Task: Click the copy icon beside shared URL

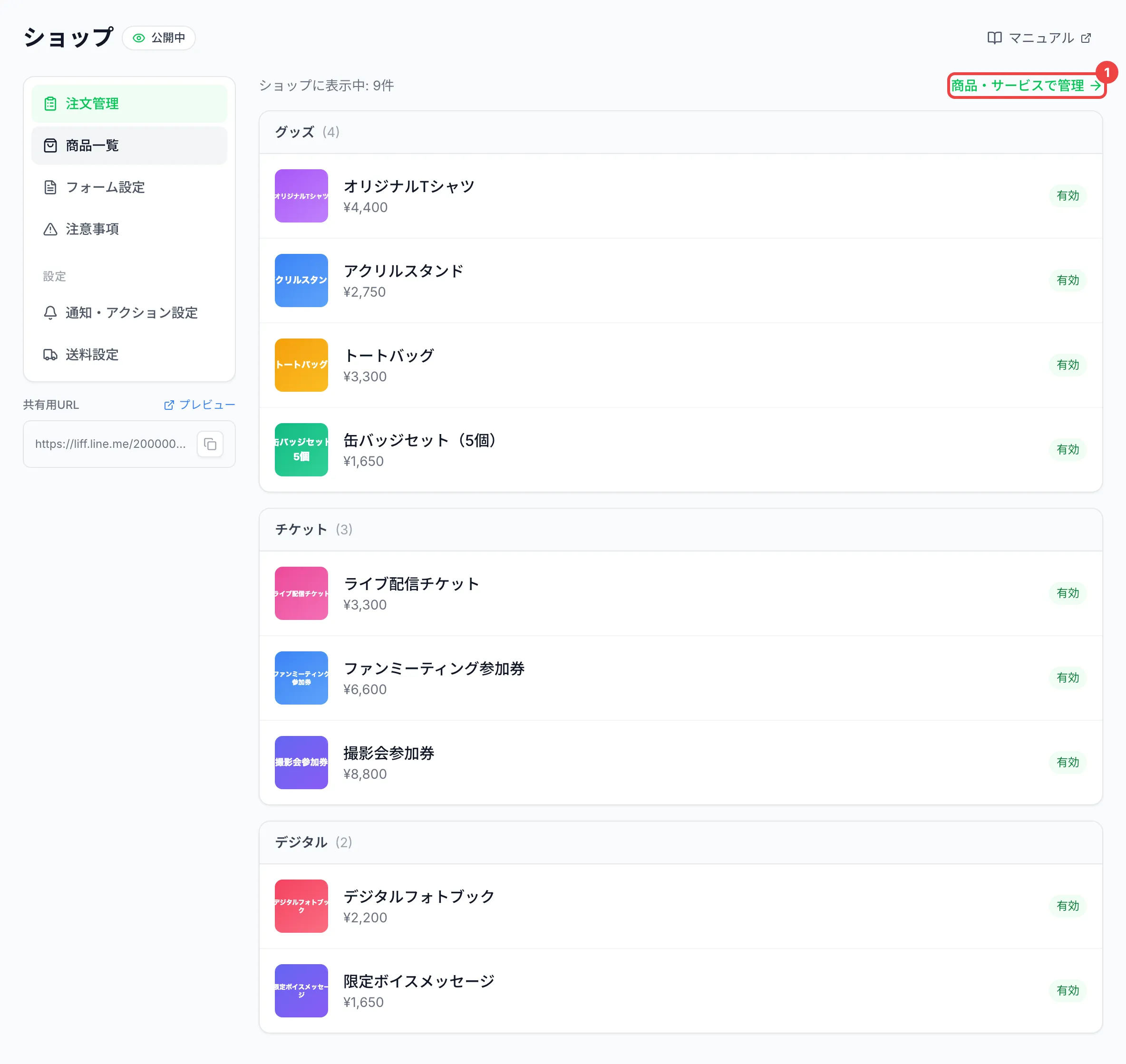Action: 210,444
